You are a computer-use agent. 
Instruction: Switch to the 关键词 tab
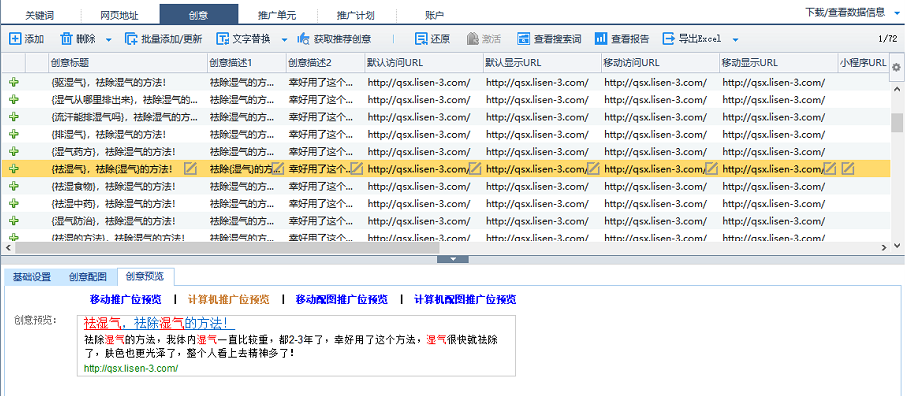(x=39, y=15)
